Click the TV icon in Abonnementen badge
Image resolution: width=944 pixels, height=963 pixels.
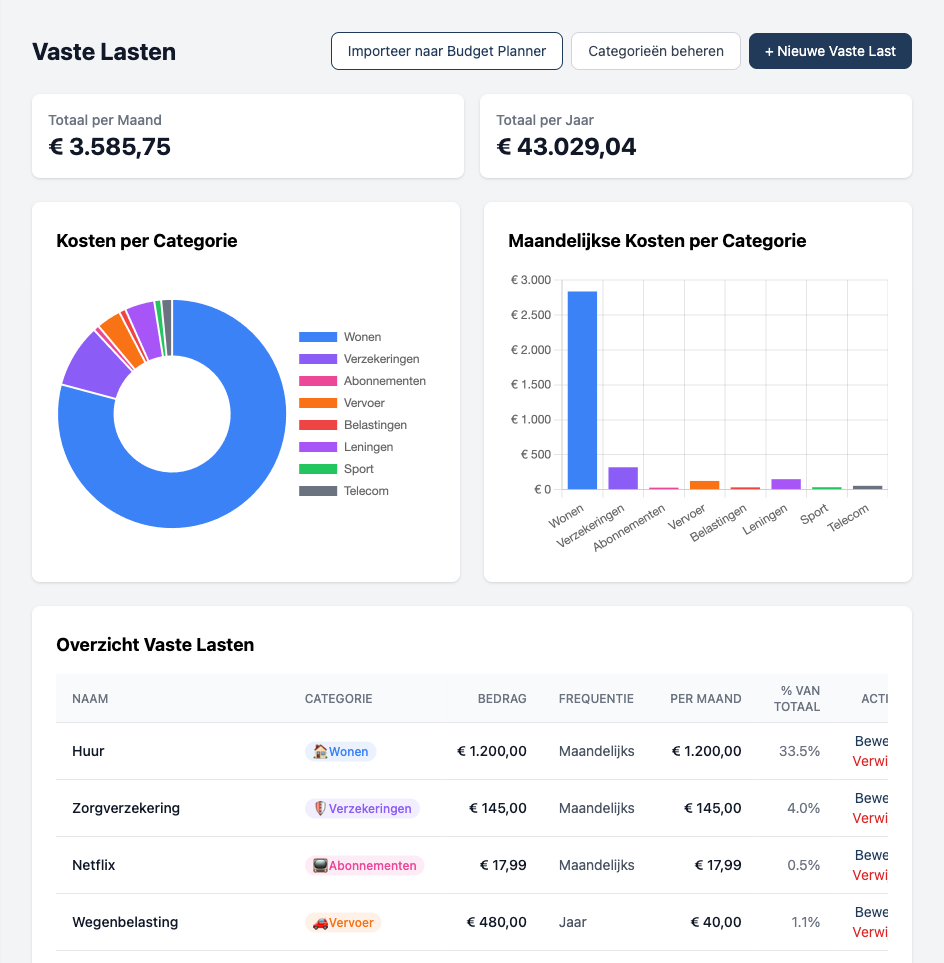pyautogui.click(x=320, y=865)
